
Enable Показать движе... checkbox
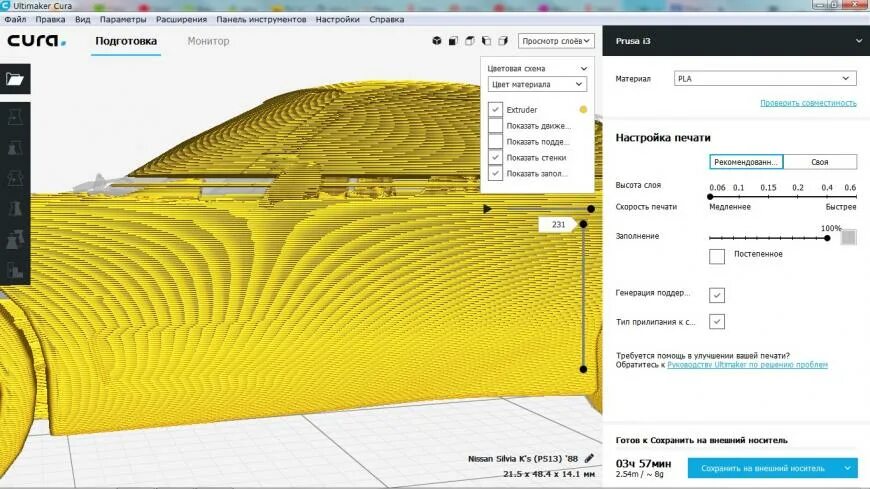pyautogui.click(x=495, y=125)
